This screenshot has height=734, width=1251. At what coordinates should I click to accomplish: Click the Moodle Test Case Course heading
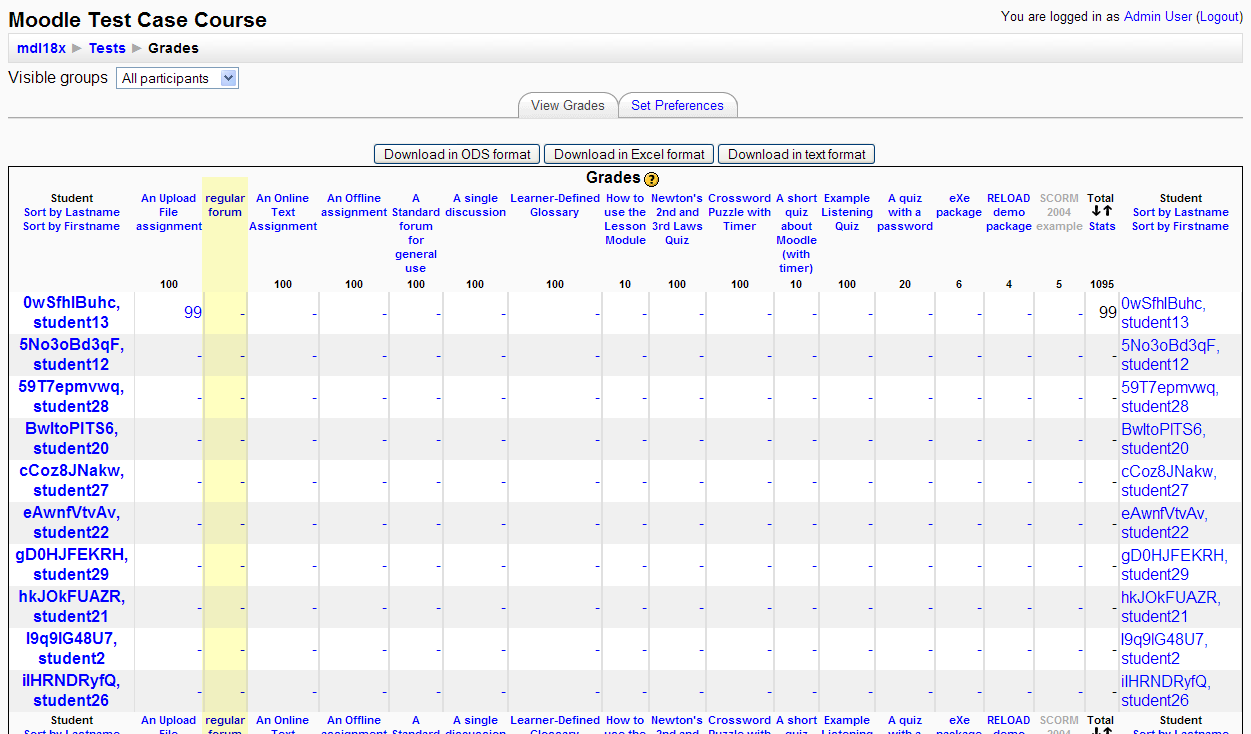138,19
